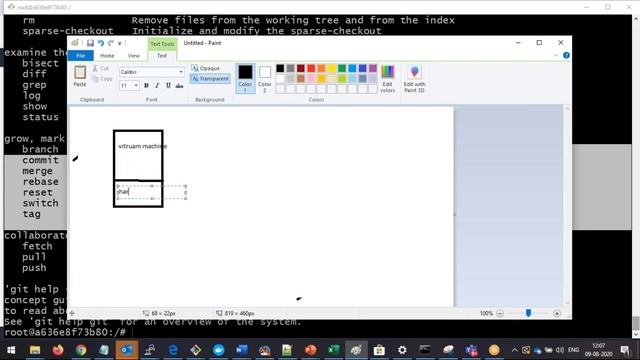Click the Paint zoom slider handle

(528, 313)
